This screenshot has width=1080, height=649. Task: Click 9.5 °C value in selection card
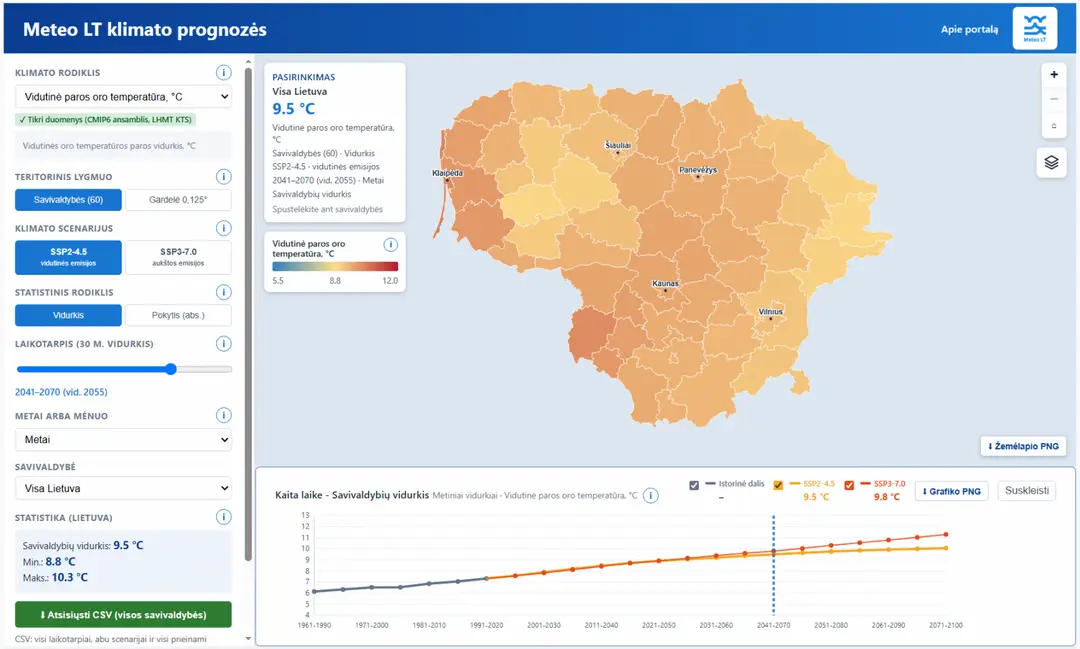point(293,109)
